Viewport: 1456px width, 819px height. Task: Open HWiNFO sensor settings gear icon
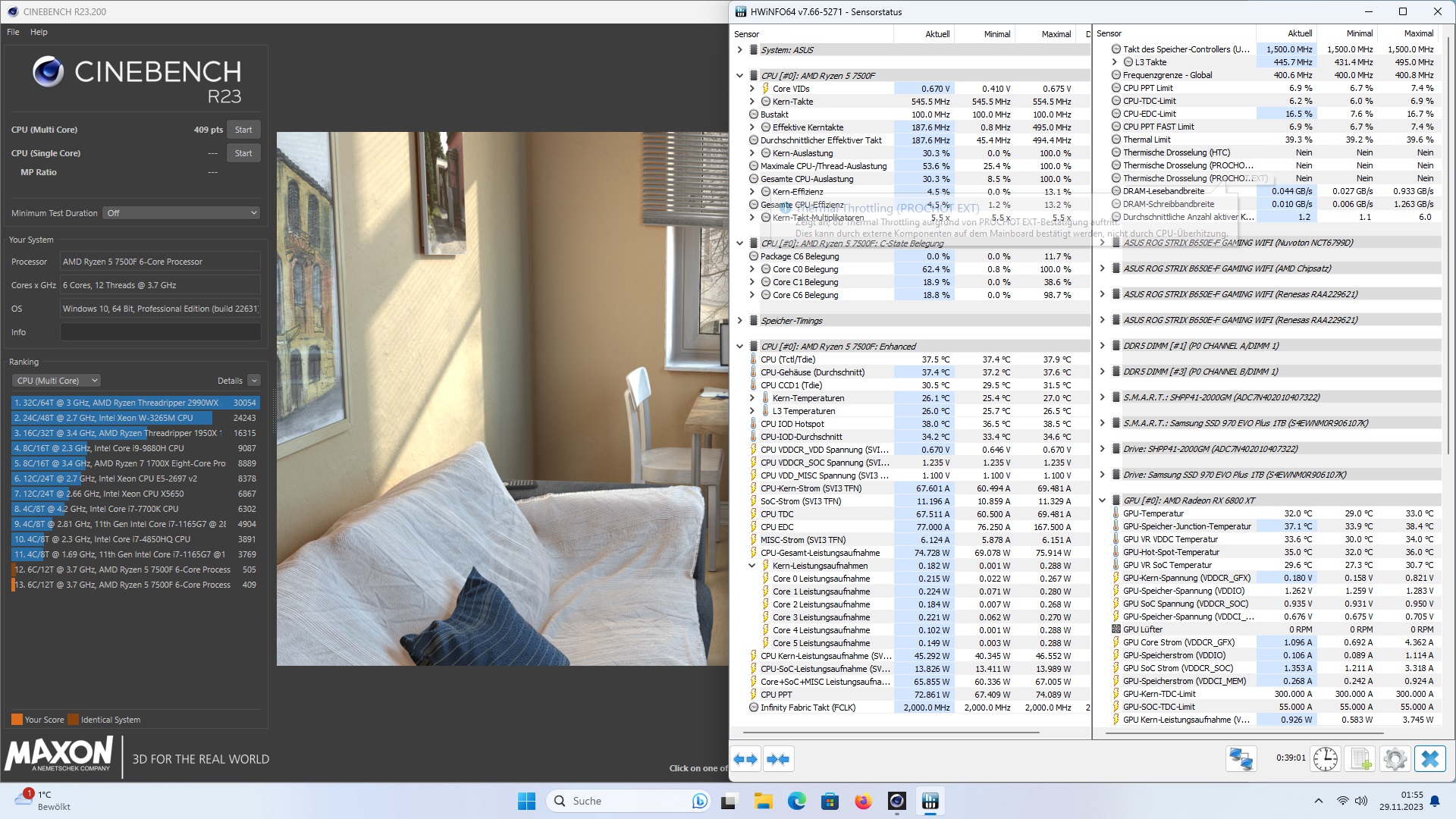[1395, 759]
